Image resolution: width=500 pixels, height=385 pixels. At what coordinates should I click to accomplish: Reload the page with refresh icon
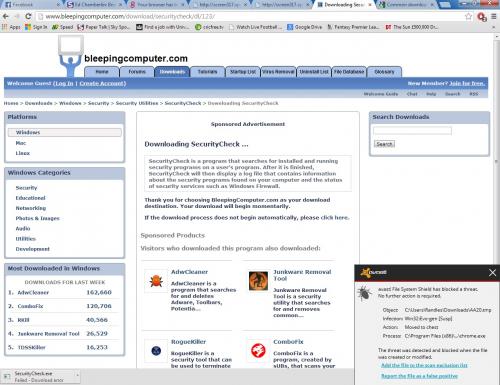point(28,16)
